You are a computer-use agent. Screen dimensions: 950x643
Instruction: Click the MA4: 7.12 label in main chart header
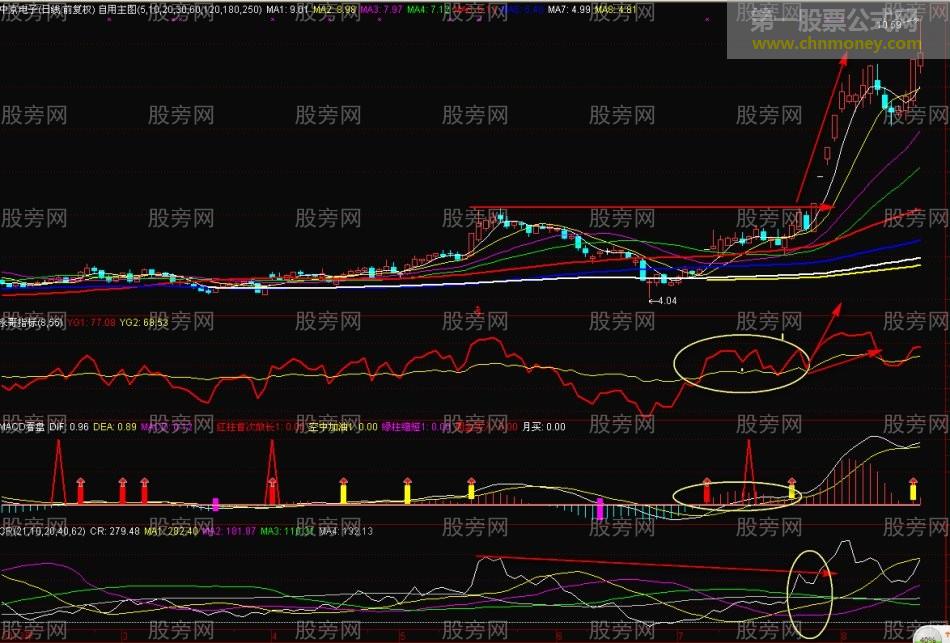tap(428, 10)
